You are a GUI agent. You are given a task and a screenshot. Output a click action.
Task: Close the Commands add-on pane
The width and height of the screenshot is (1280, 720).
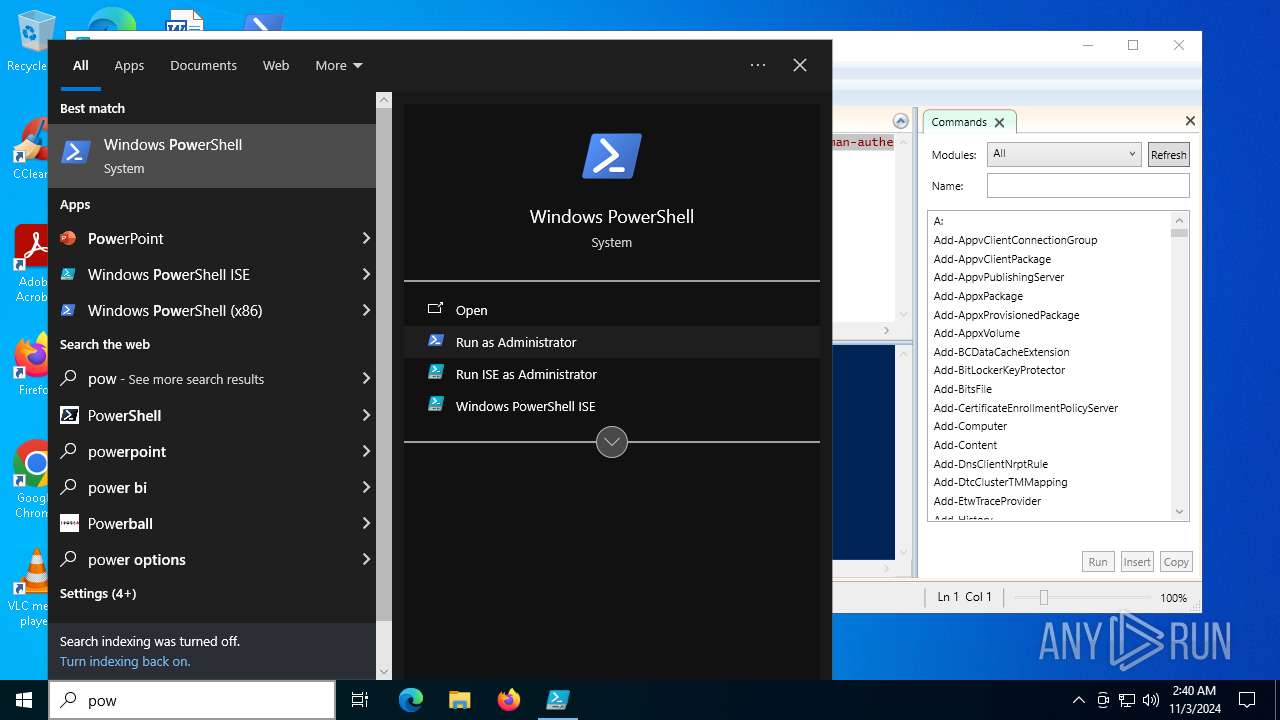(1190, 121)
